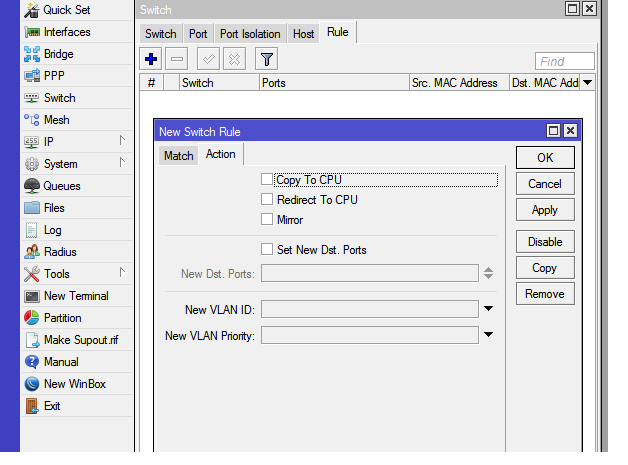Image resolution: width=628 pixels, height=465 pixels.
Task: Toggle the Mirror checkbox
Action: [x=267, y=219]
